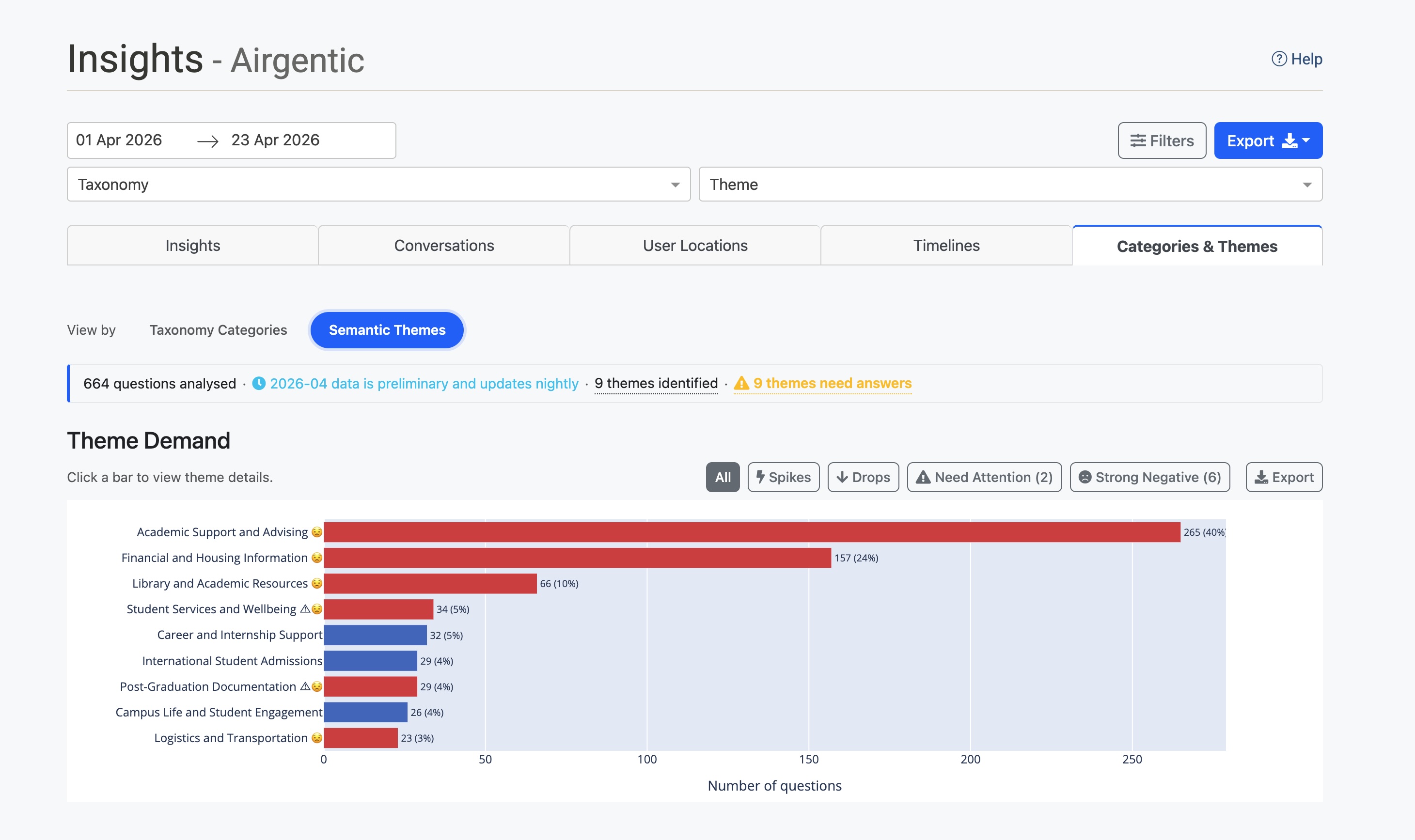Click sad-face emoji beside Academic Support and Advising
The image size is (1415, 840).
pos(317,532)
